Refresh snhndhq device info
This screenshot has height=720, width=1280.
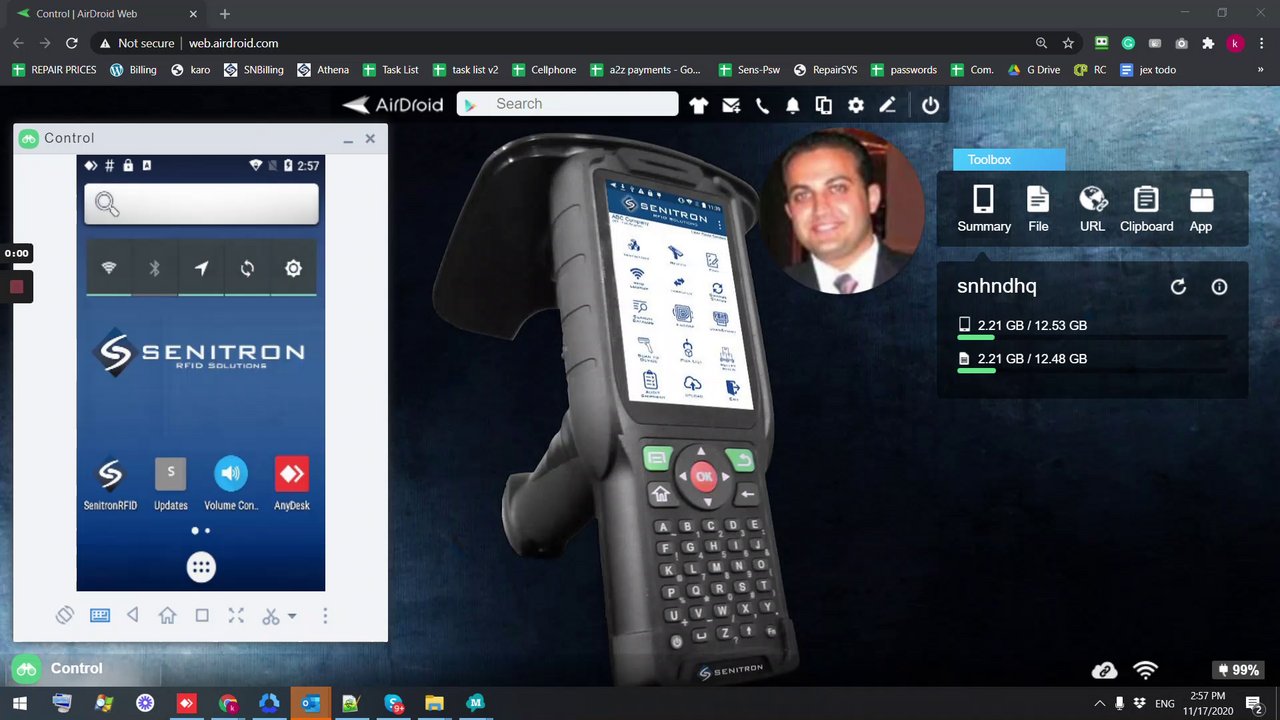coord(1178,287)
